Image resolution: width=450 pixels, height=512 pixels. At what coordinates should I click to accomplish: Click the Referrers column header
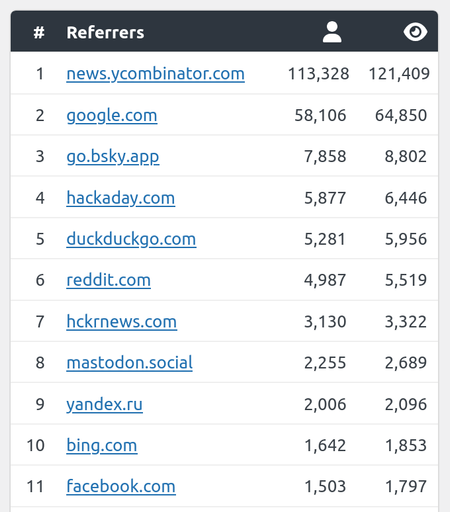[x=105, y=33]
